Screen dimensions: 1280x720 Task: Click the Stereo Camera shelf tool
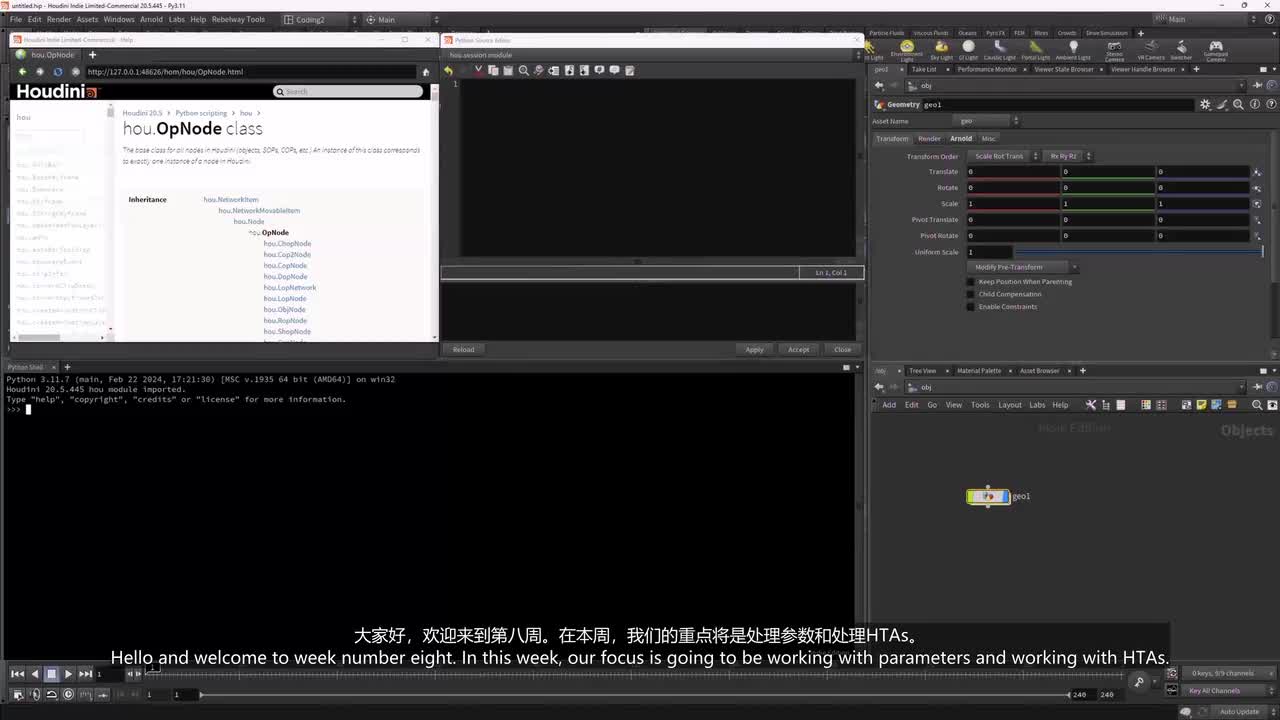pos(1114,50)
